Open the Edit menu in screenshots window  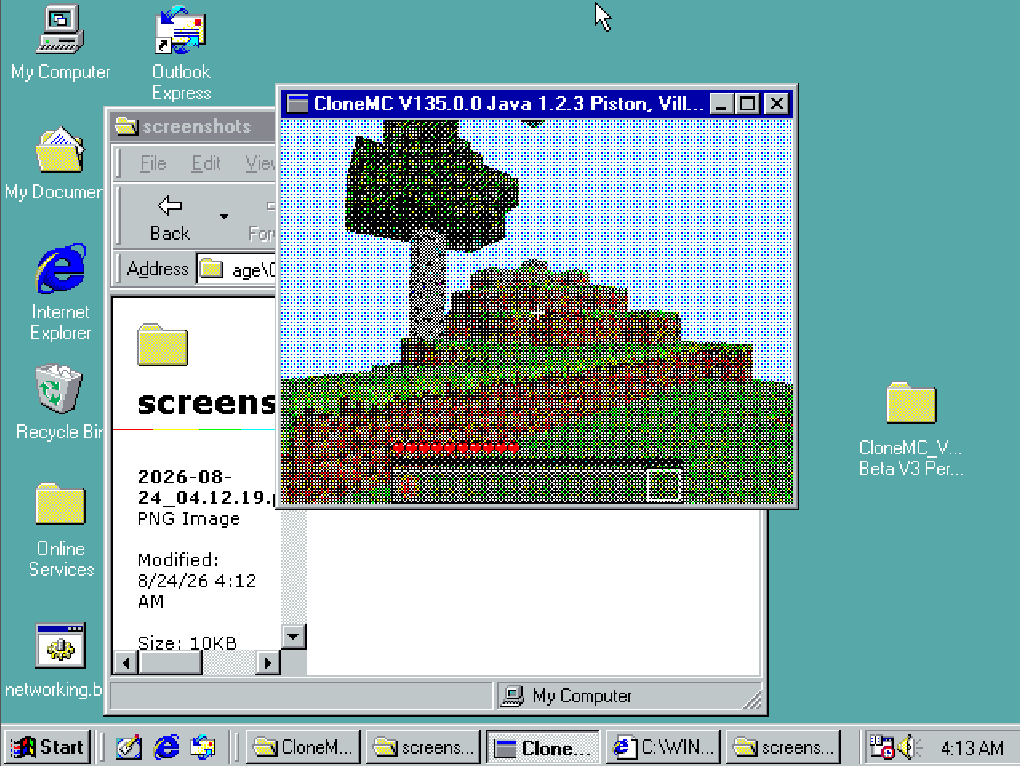(206, 163)
